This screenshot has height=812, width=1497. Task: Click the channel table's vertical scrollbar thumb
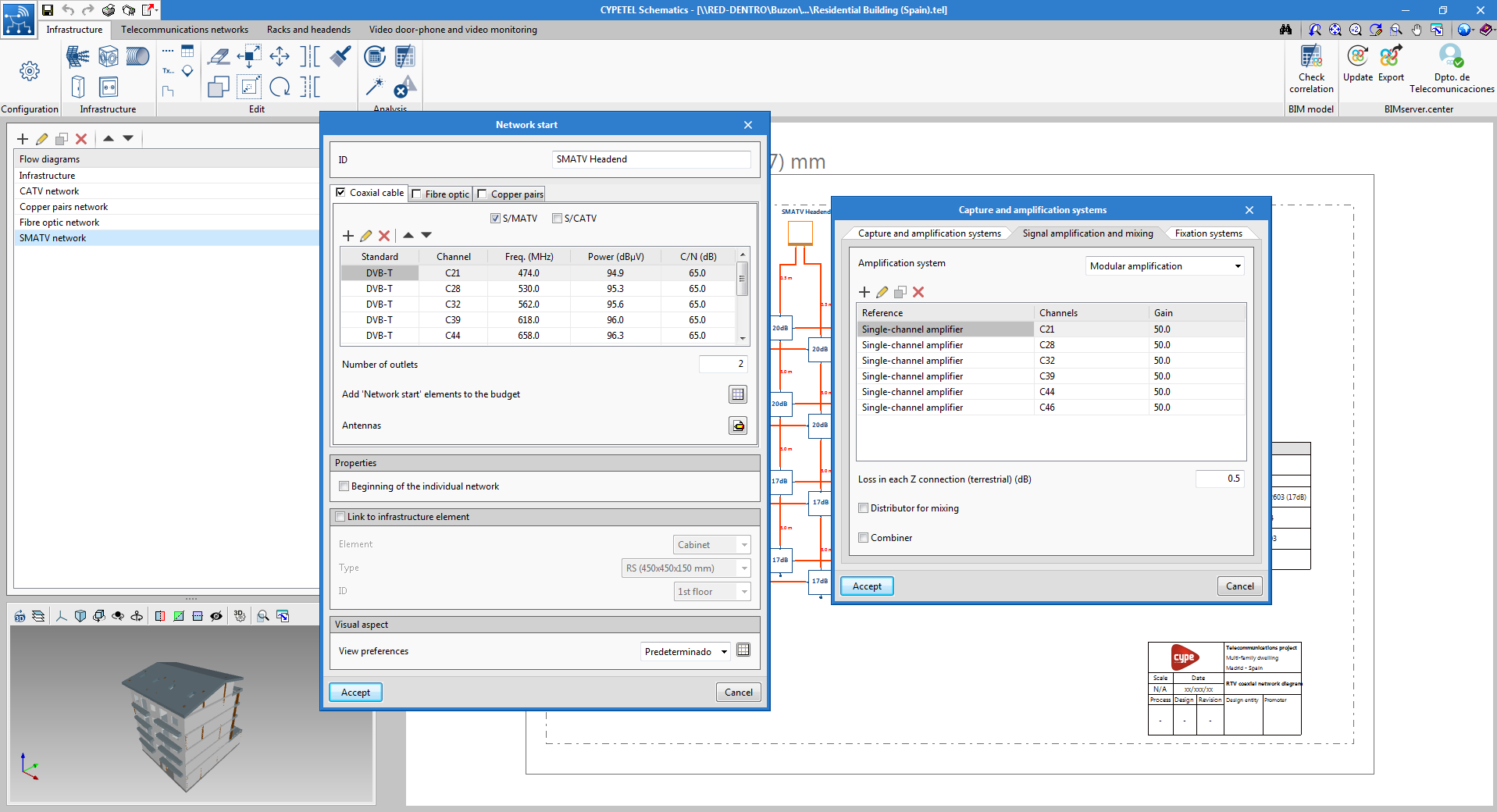point(743,279)
